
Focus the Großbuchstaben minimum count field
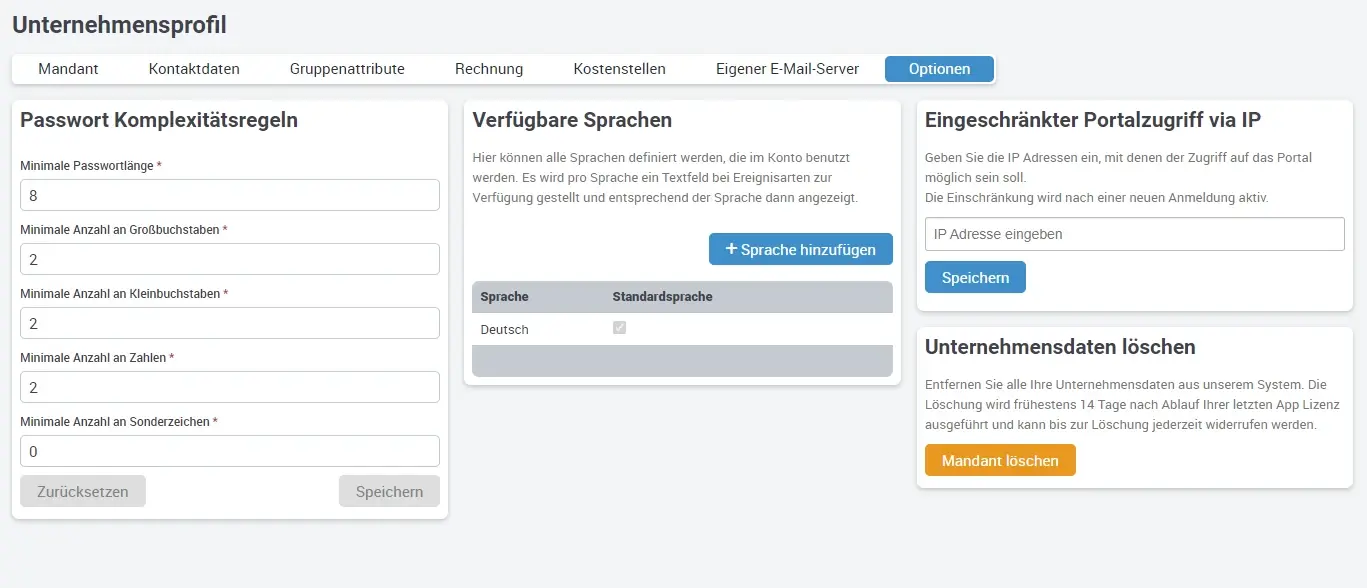coord(230,259)
